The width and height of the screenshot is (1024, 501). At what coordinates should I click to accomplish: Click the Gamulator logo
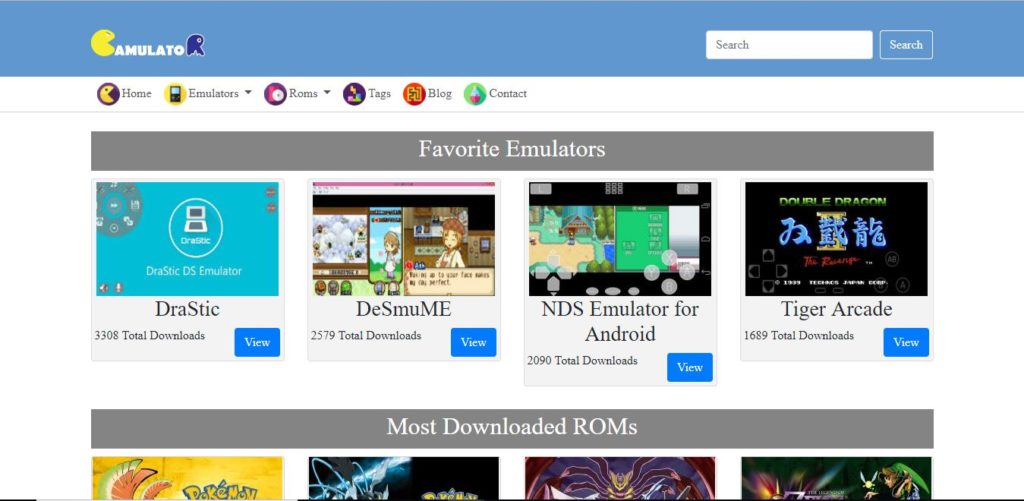(x=148, y=43)
